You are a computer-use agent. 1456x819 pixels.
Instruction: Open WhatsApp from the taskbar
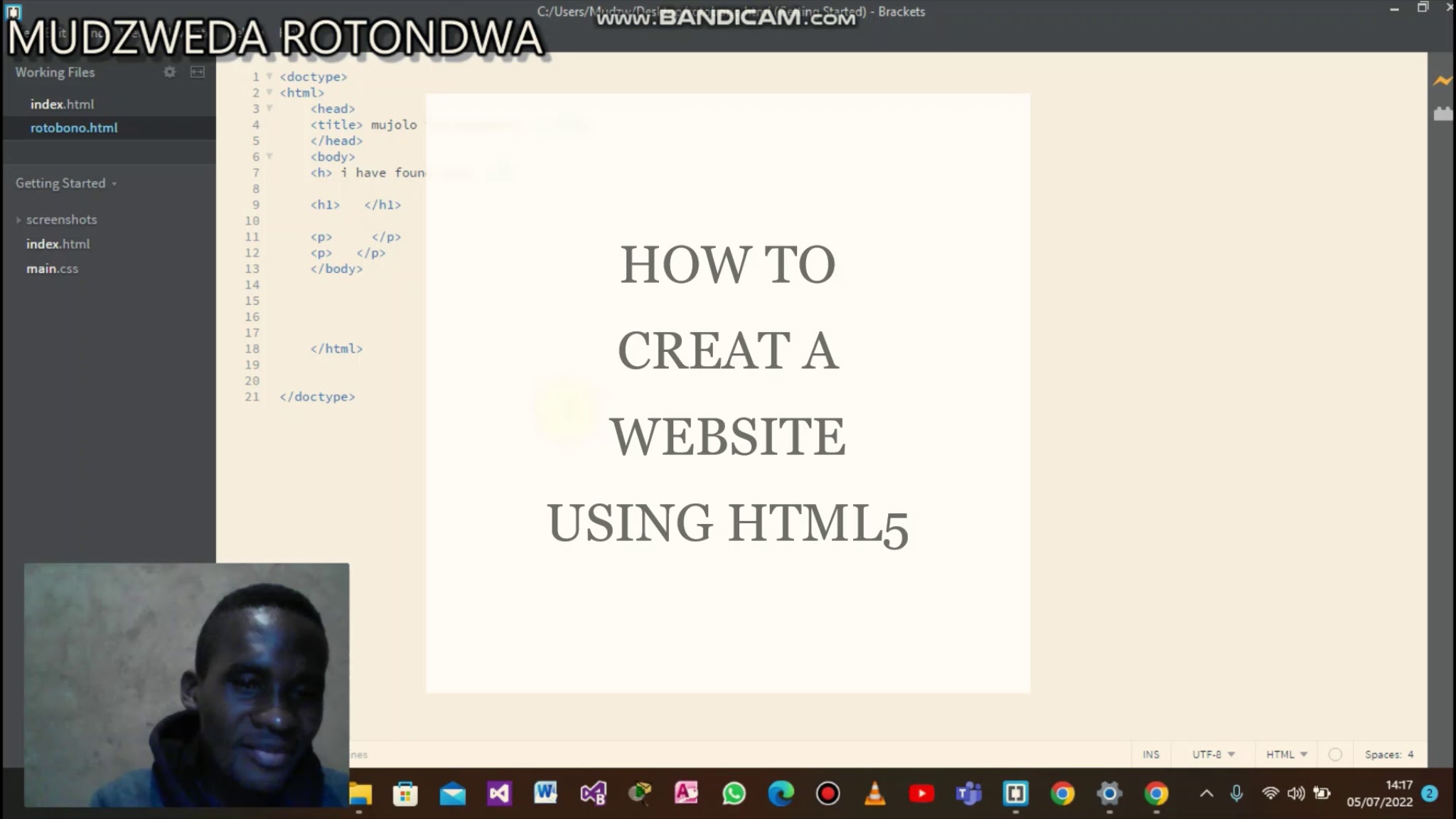tap(734, 793)
